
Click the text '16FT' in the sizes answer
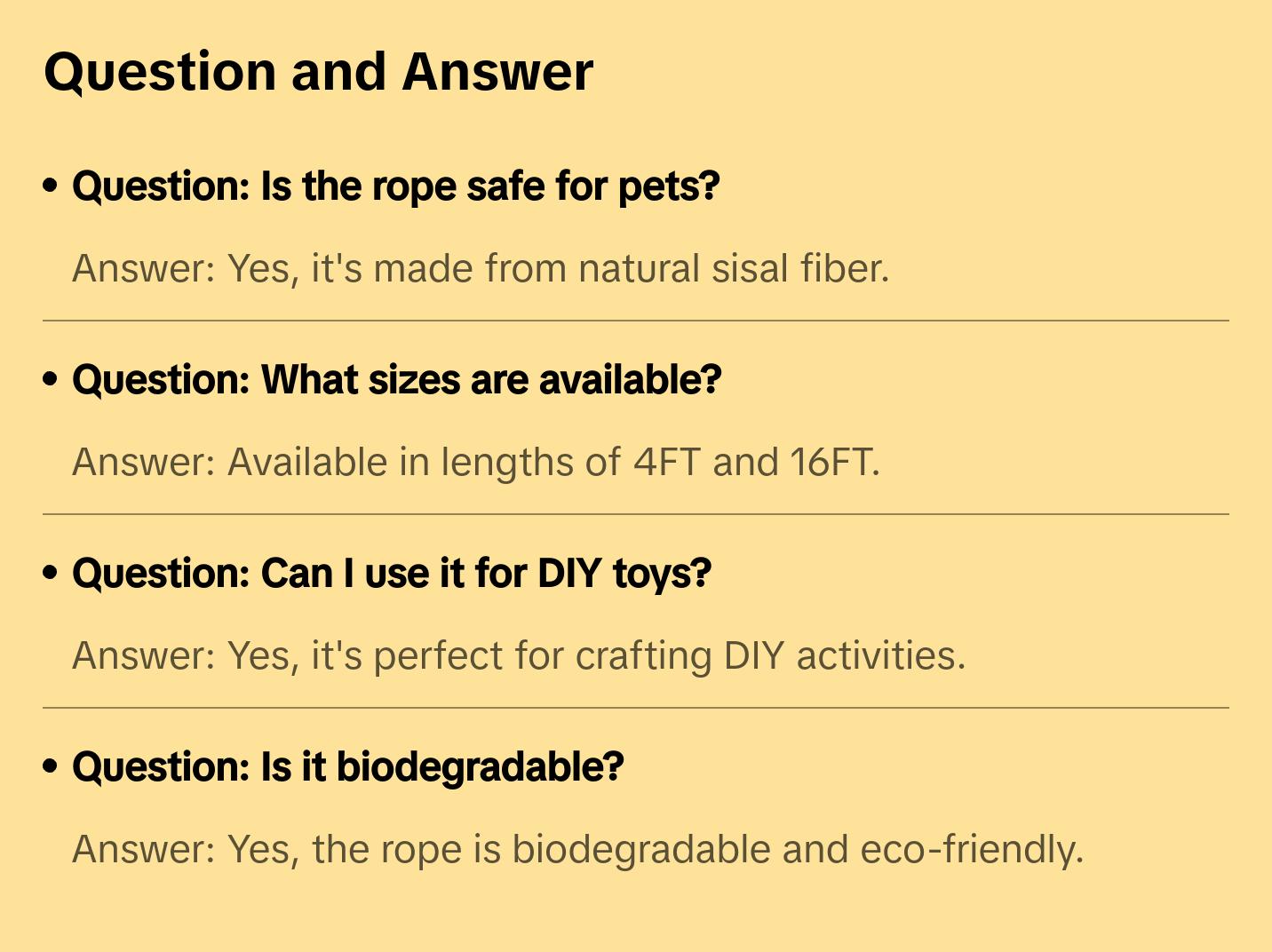click(x=833, y=462)
